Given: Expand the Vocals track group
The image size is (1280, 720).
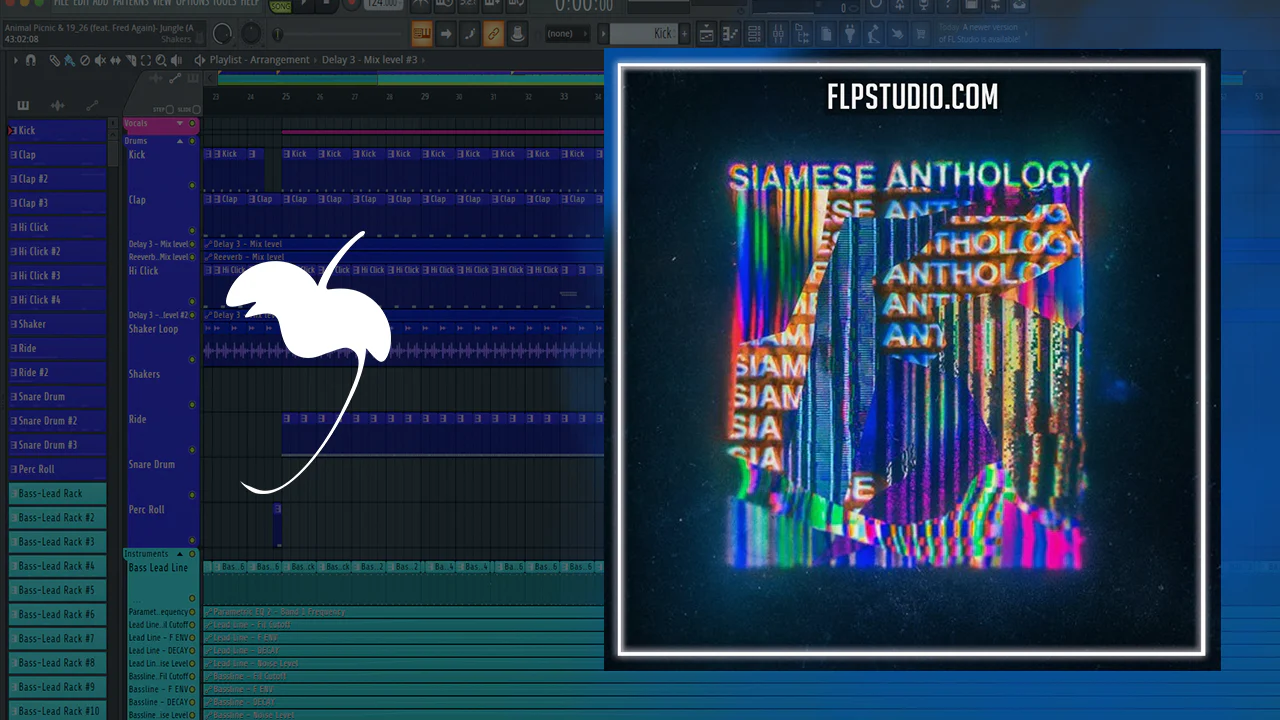Looking at the screenshot, I should pyautogui.click(x=180, y=124).
